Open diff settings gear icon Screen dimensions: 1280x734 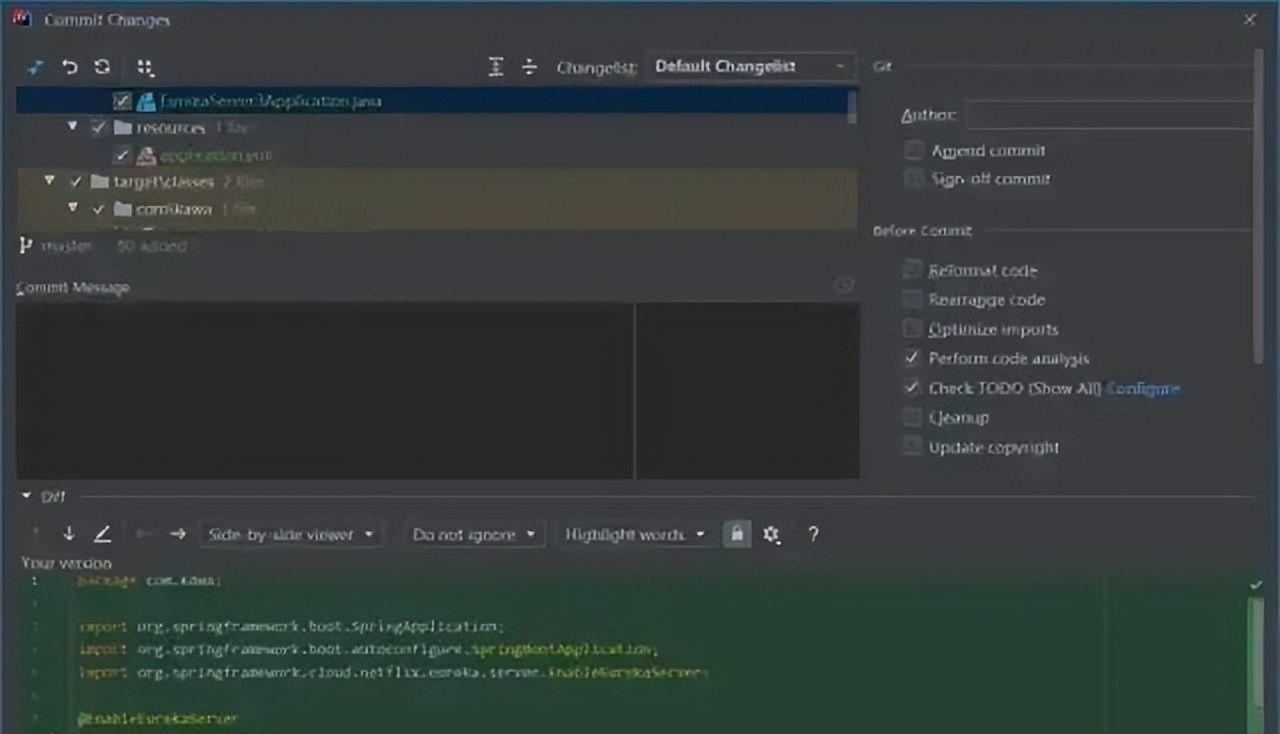point(771,534)
